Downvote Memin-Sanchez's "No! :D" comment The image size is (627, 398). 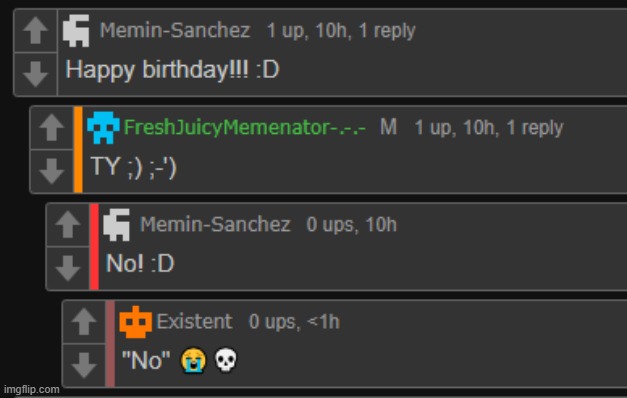68,268
